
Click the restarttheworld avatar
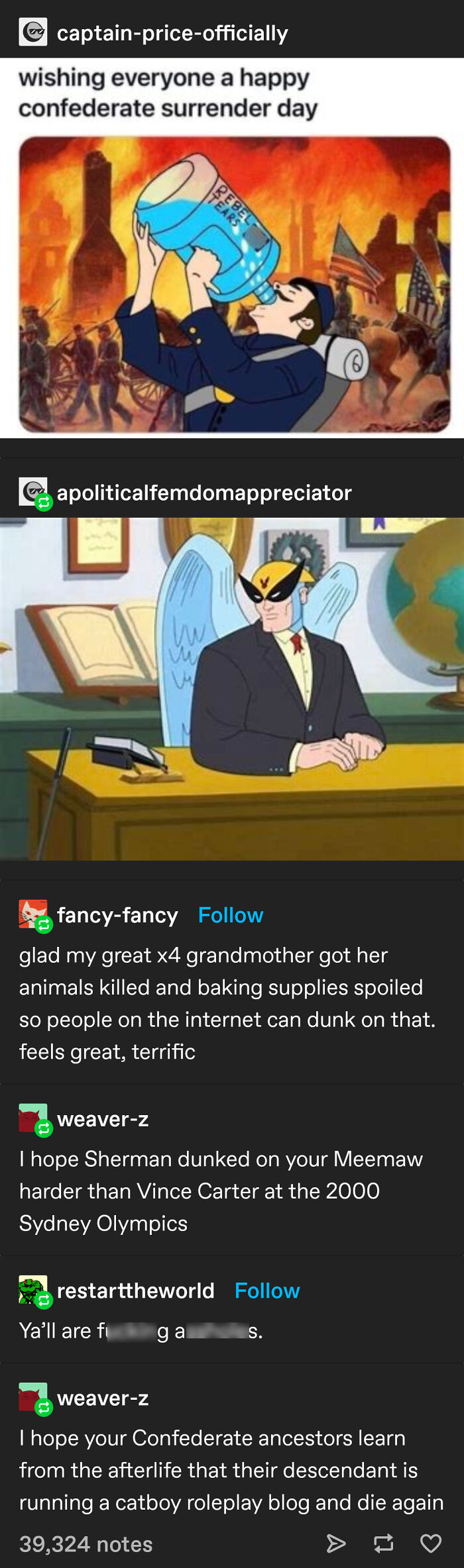click(x=32, y=1289)
